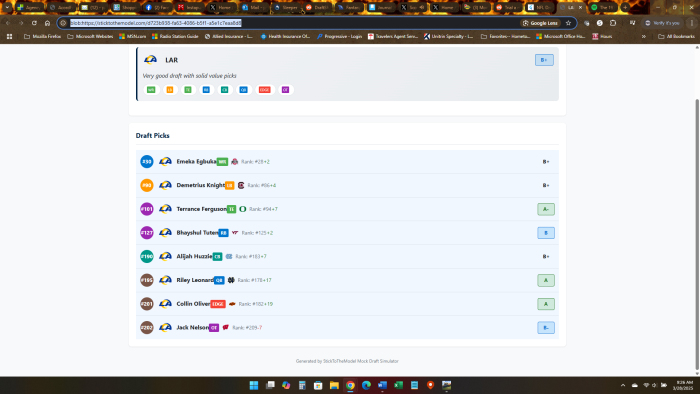Select Bhayshul Tuten draft pick name
Image resolution: width=700 pixels, height=394 pixels.
(197, 232)
